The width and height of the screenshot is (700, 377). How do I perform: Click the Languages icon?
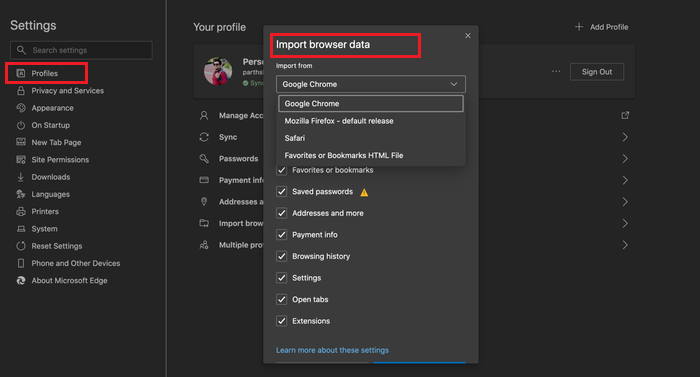21,194
